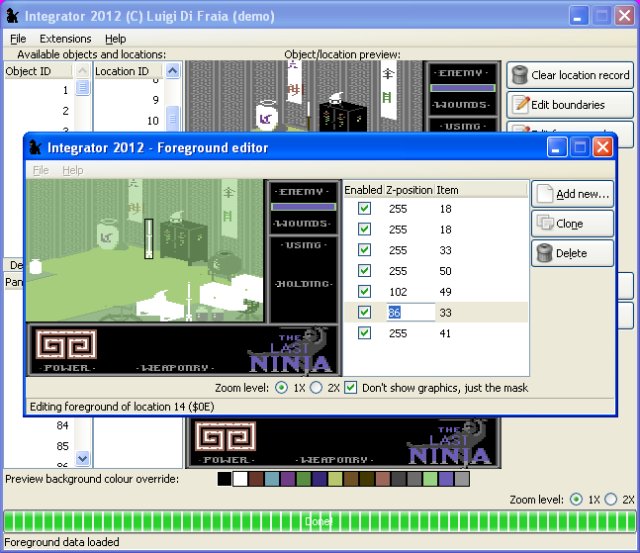Click the Delete button label
Viewport: 640px width, 553px height.
click(x=571, y=253)
